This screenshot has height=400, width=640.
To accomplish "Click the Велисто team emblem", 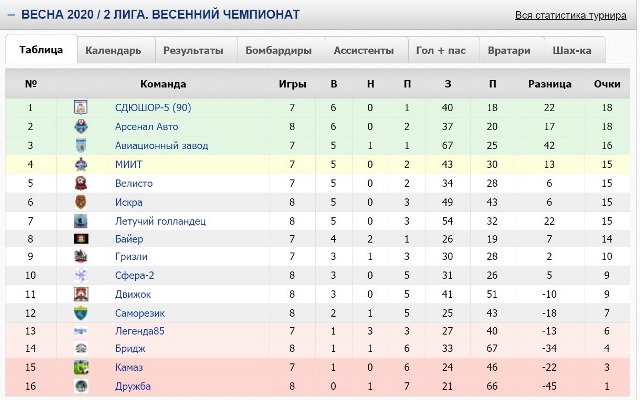I will (81, 183).
